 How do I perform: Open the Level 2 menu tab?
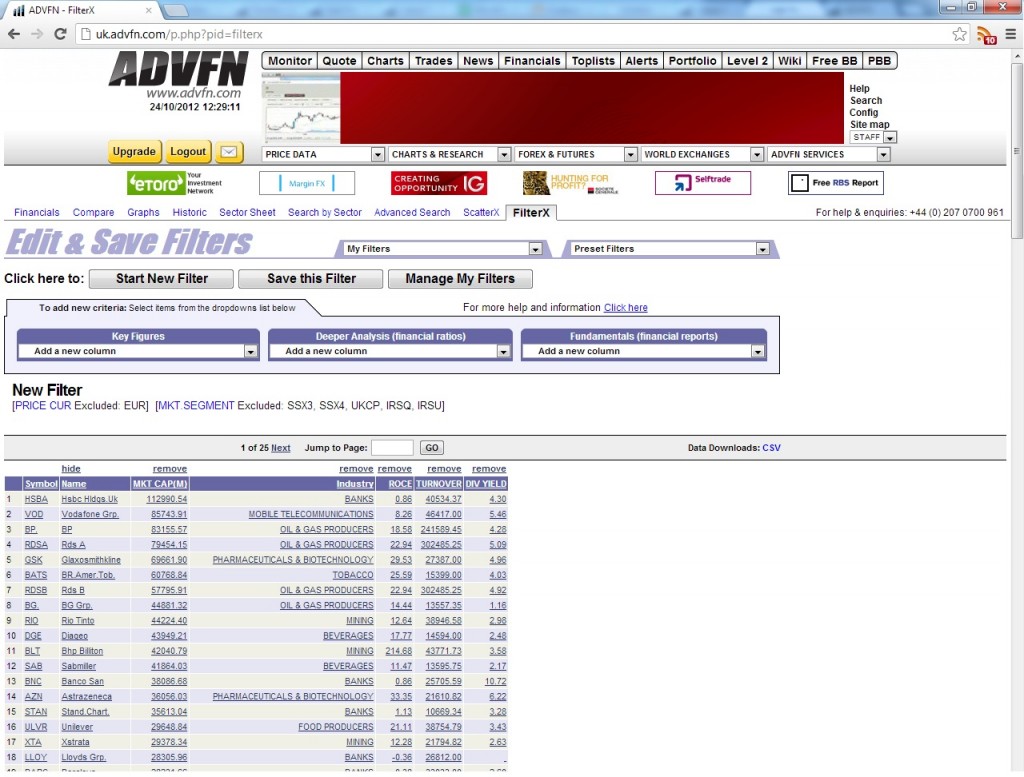[x=747, y=61]
